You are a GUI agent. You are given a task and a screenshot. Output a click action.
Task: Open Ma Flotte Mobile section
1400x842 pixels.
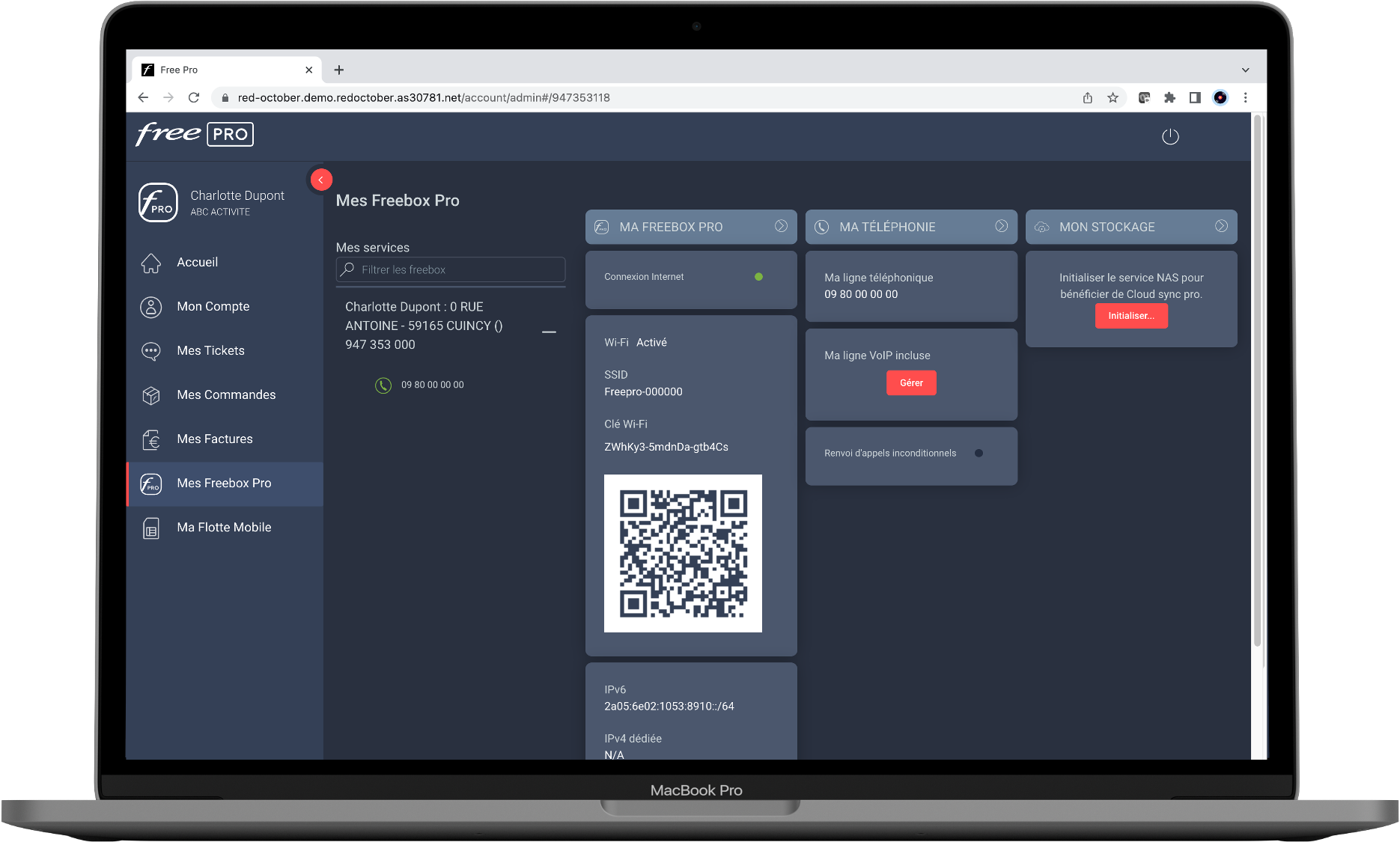coord(225,527)
